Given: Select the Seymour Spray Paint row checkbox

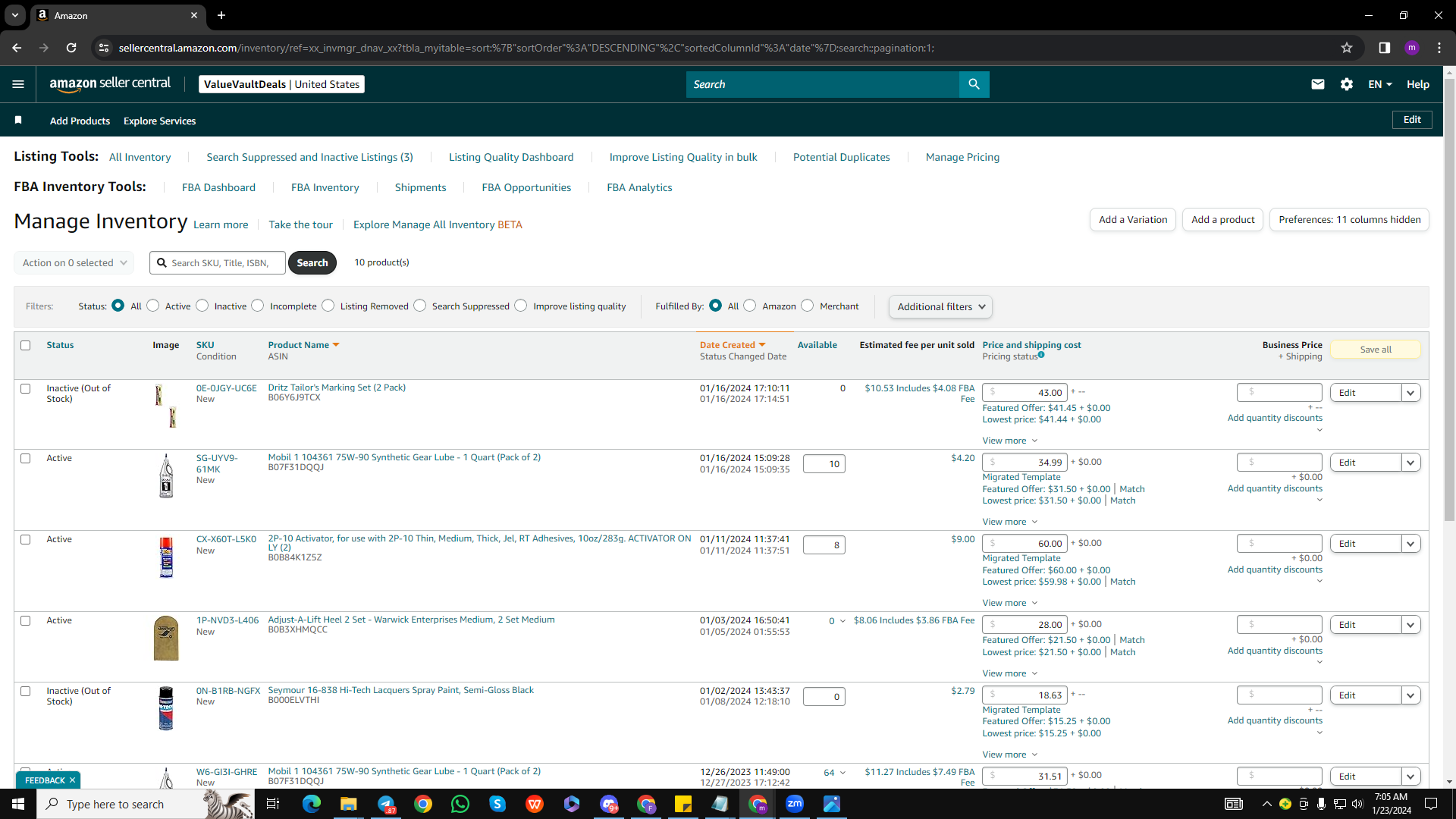Looking at the screenshot, I should [26, 691].
